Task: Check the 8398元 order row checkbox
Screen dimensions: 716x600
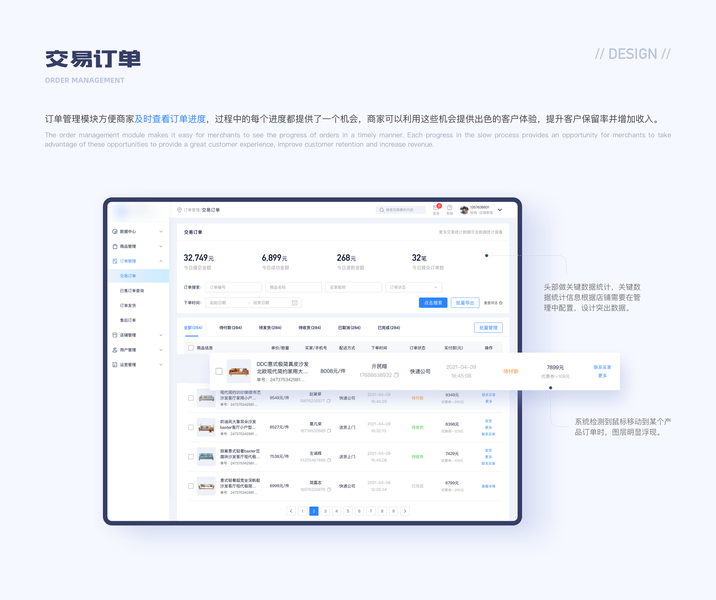Action: (x=191, y=427)
